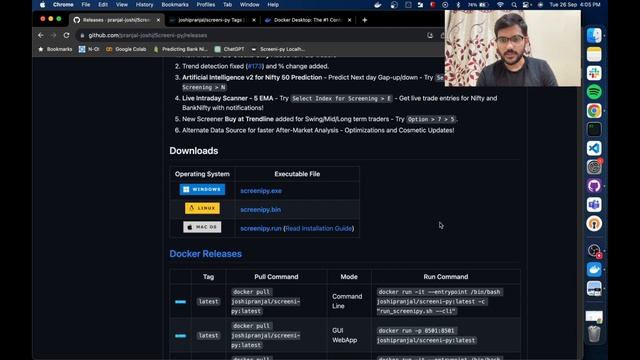Click the Docker Releases heading link
Viewport: 640px width, 360px height.
tap(205, 253)
